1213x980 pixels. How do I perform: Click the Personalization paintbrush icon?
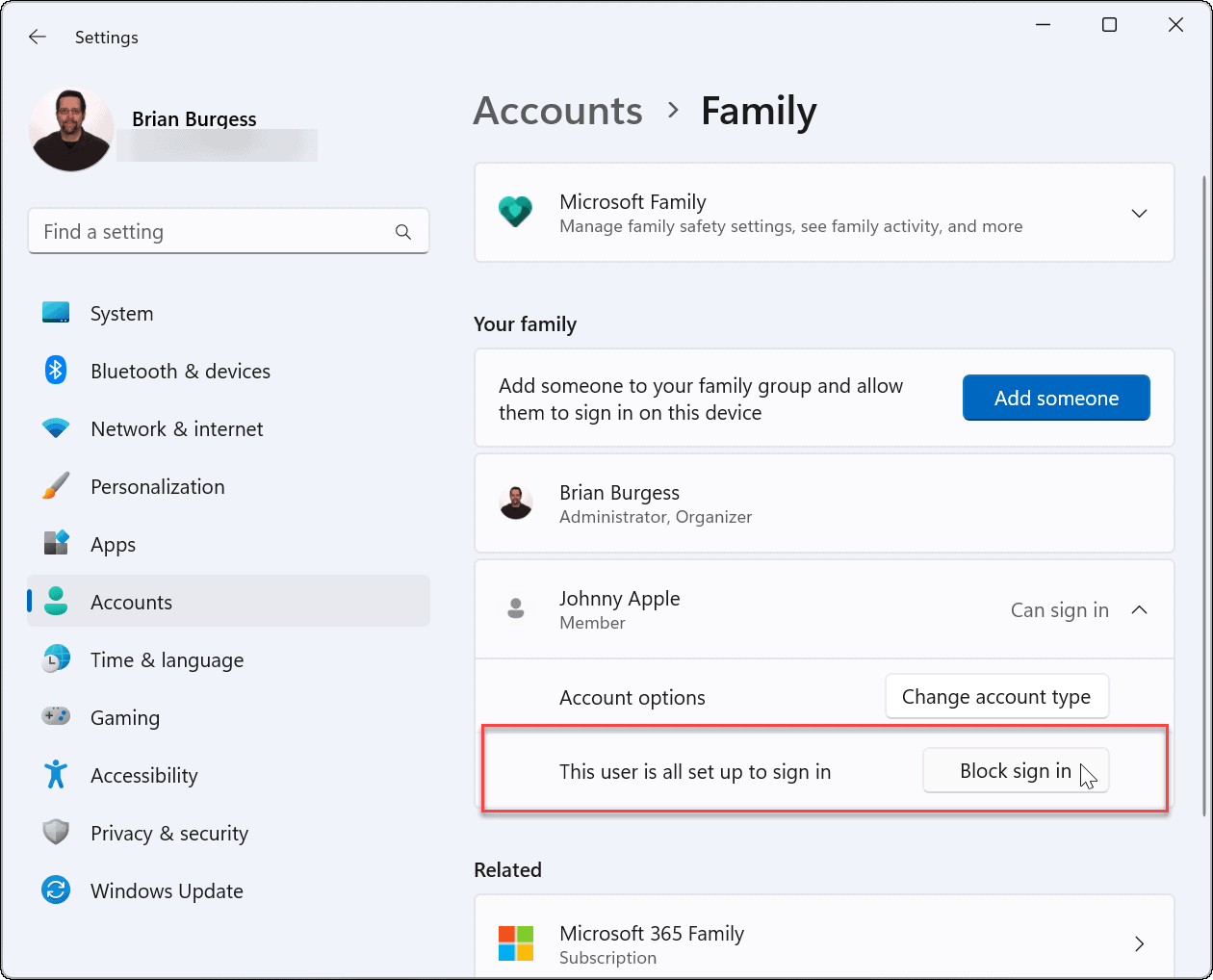pos(56,486)
